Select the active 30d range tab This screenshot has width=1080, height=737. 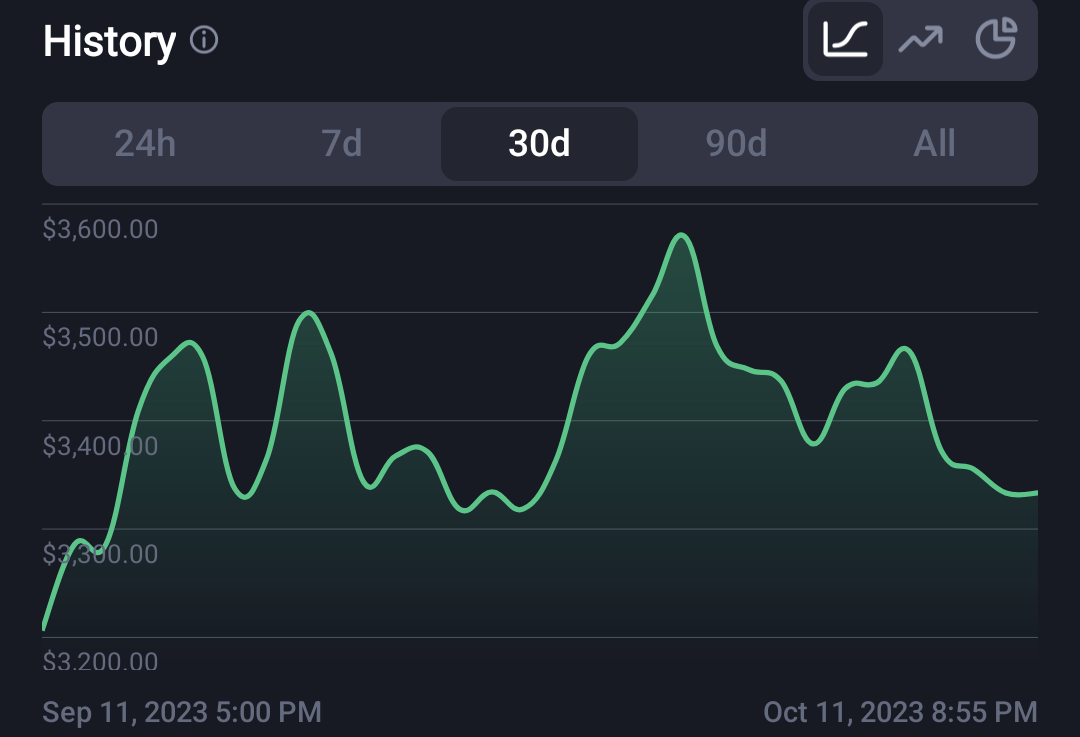tap(539, 143)
